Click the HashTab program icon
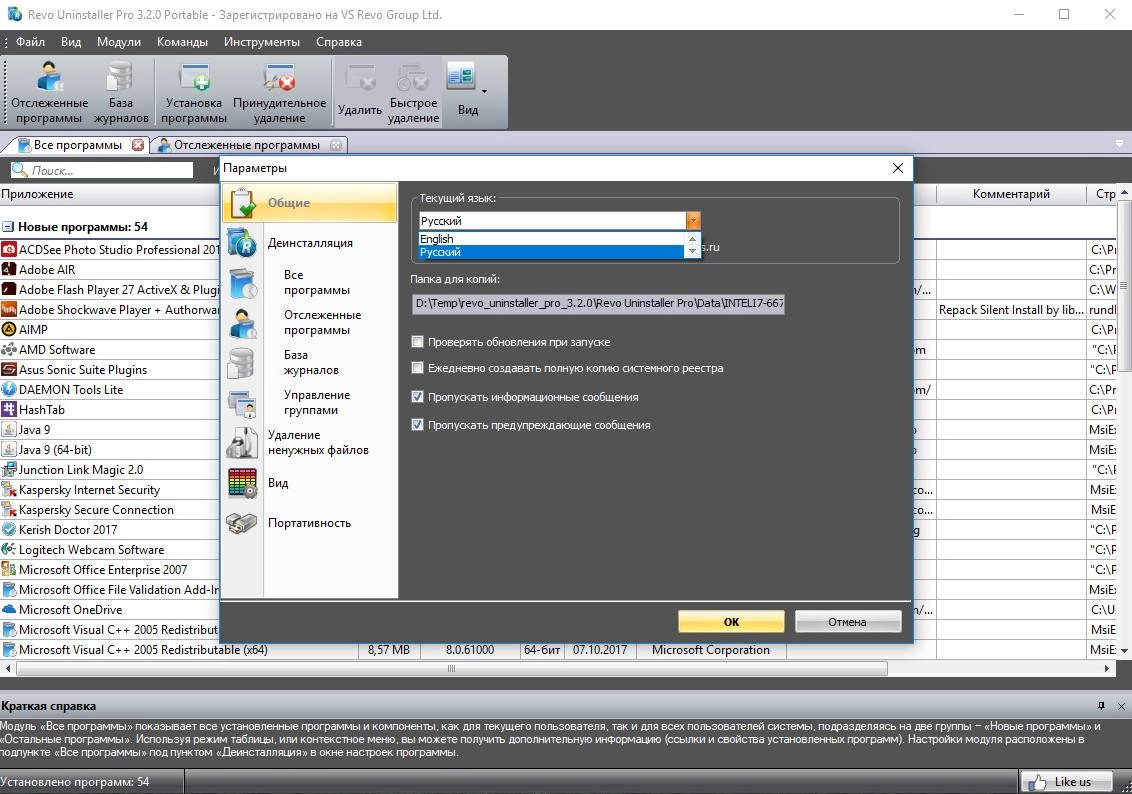The width and height of the screenshot is (1132, 794). coord(9,409)
